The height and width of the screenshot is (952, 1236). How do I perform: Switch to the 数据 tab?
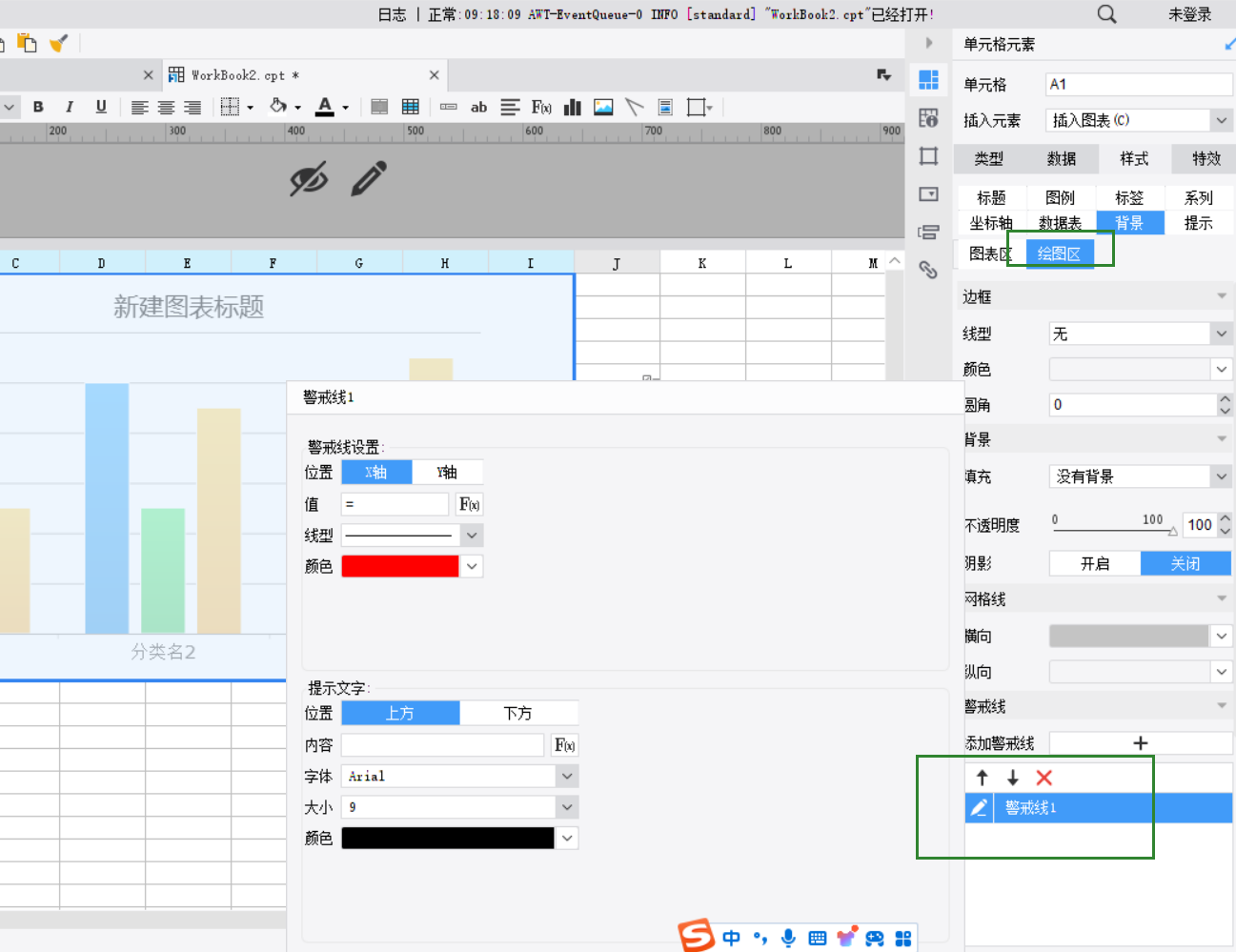[1062, 158]
